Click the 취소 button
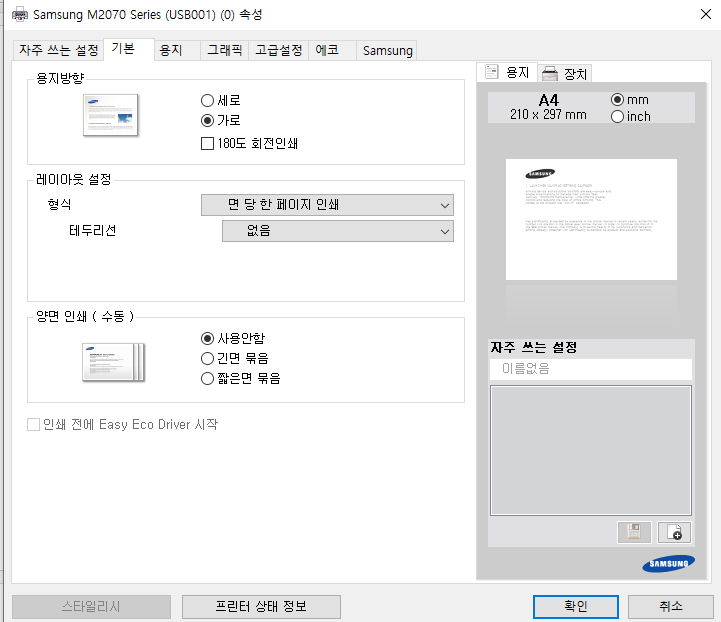The height and width of the screenshot is (622, 721). point(670,607)
